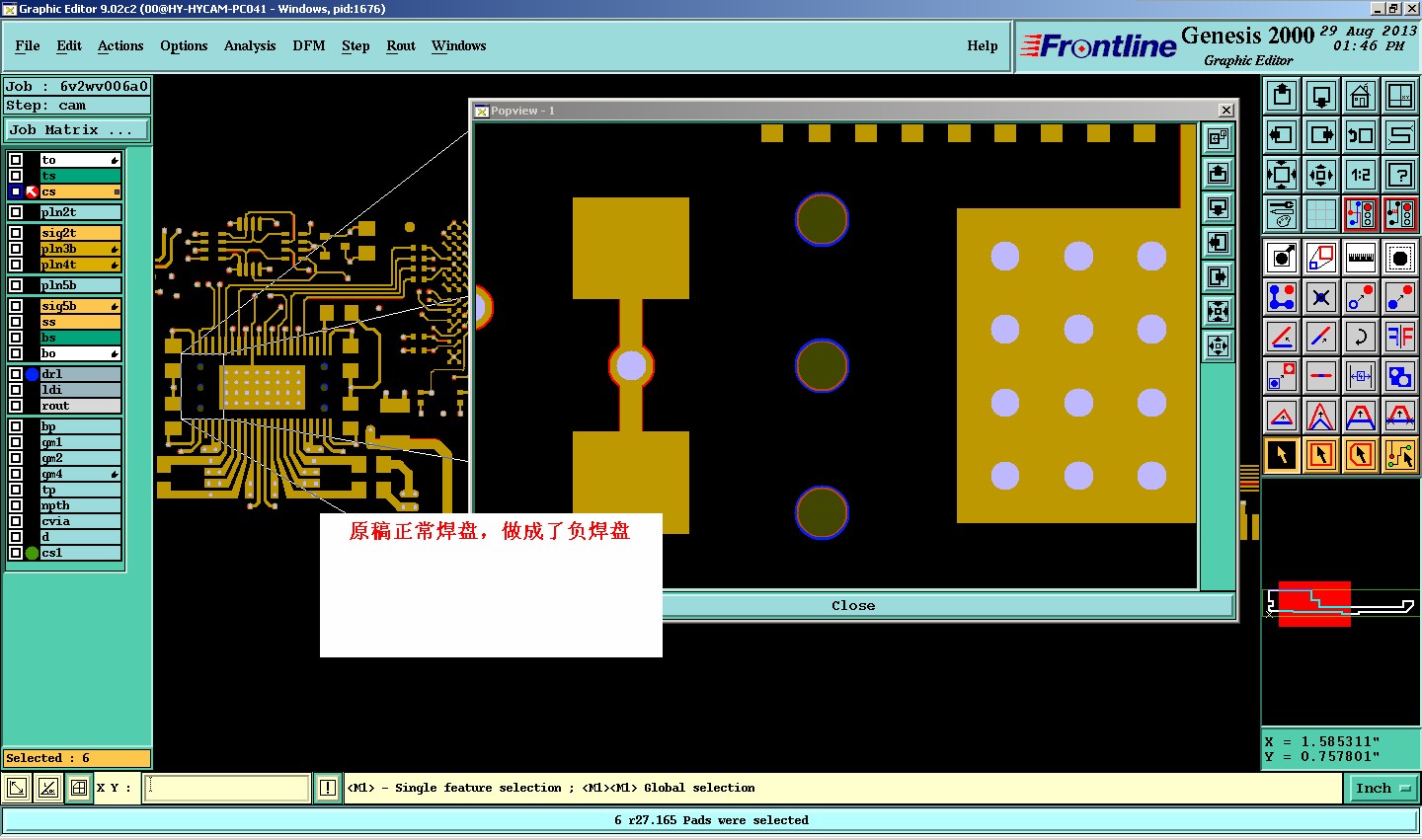The image size is (1422, 840).
Task: Open the File menu
Action: pyautogui.click(x=28, y=45)
